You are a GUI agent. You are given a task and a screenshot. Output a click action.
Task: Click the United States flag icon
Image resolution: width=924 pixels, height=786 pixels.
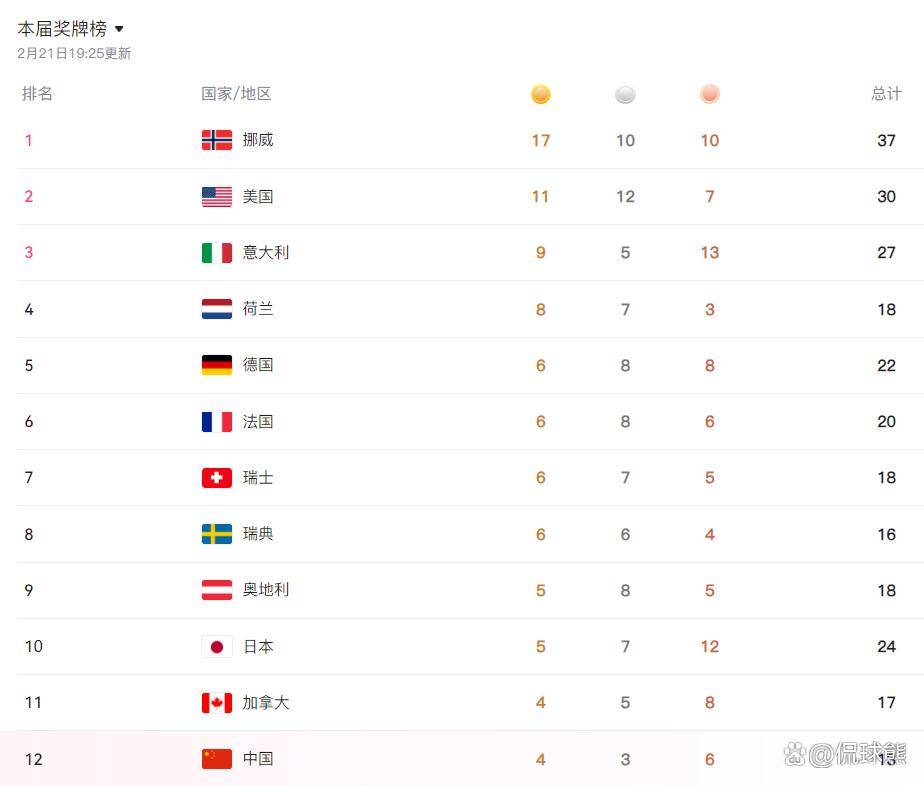point(217,197)
